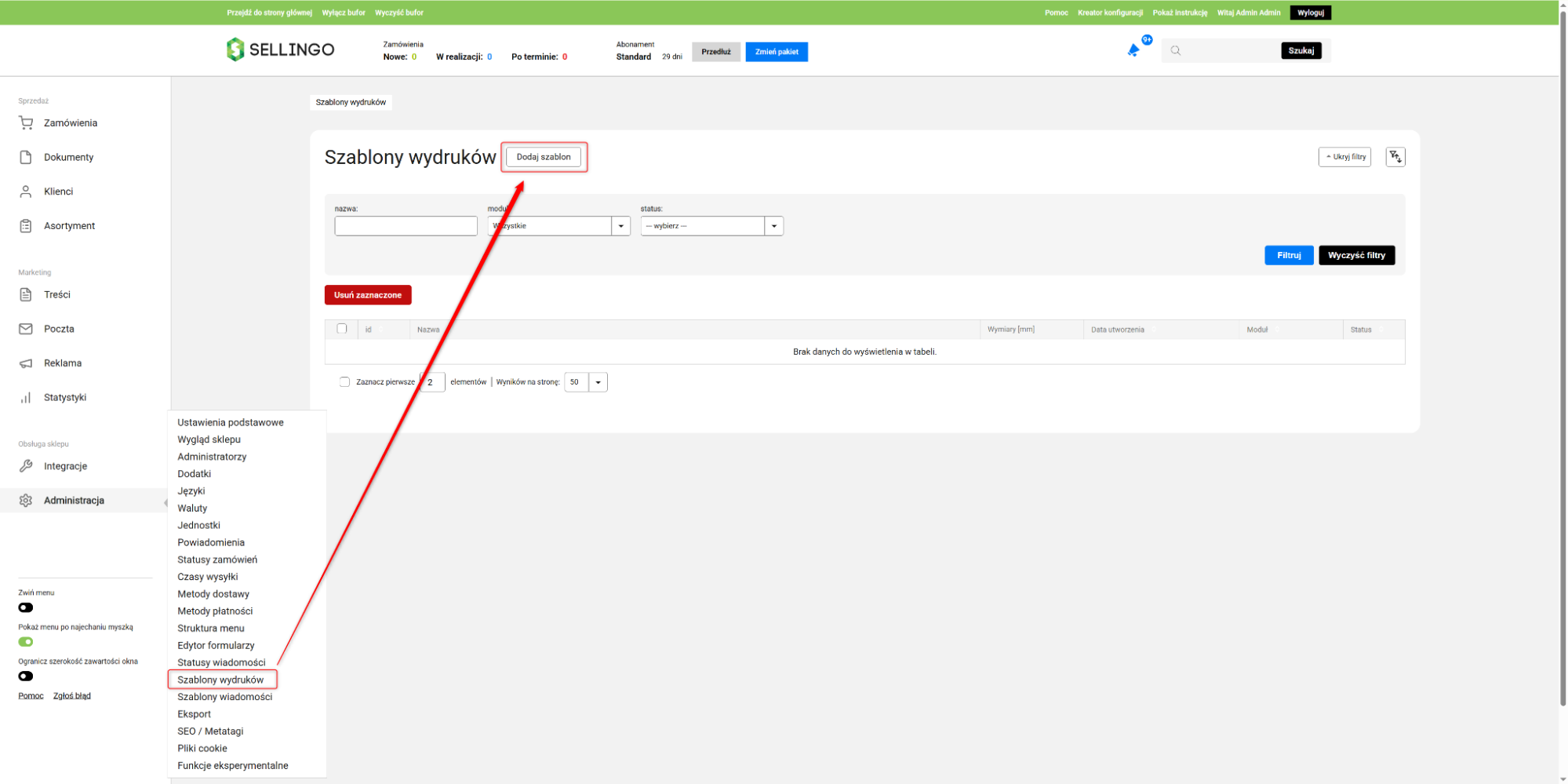Click the nazwa filter input field

[x=406, y=226]
